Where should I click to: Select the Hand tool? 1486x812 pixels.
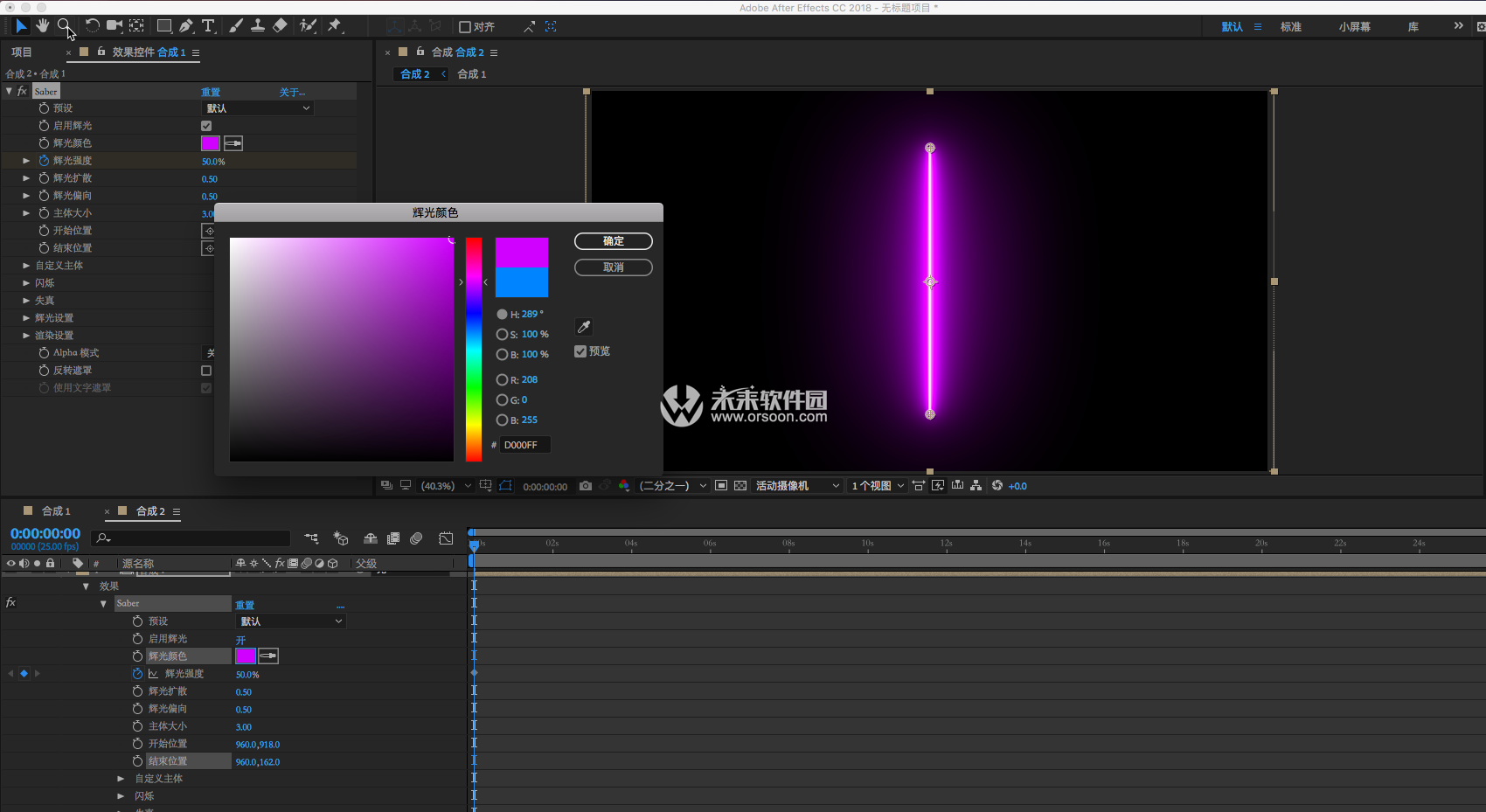coord(42,26)
